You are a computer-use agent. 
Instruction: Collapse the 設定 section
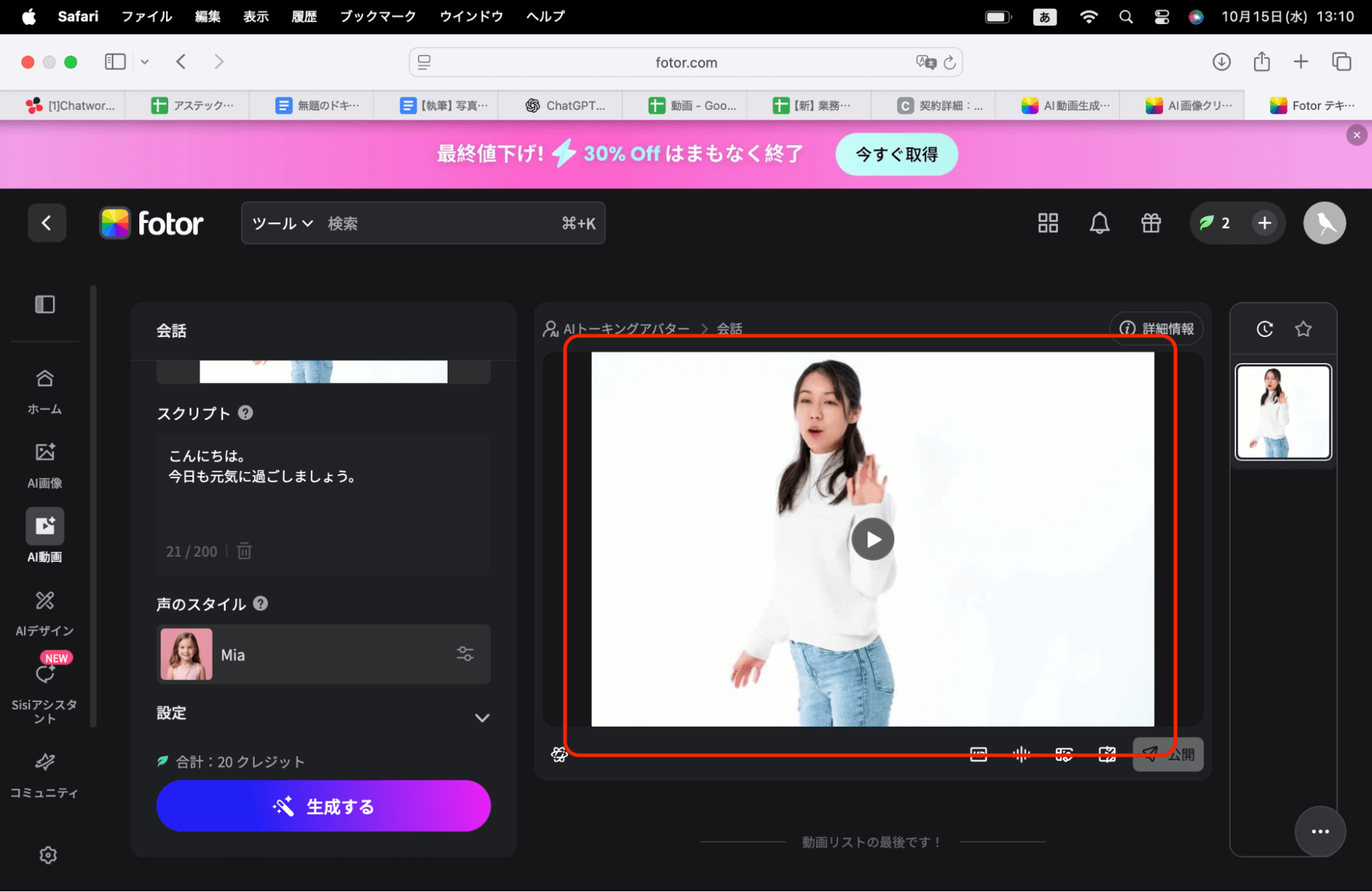482,718
